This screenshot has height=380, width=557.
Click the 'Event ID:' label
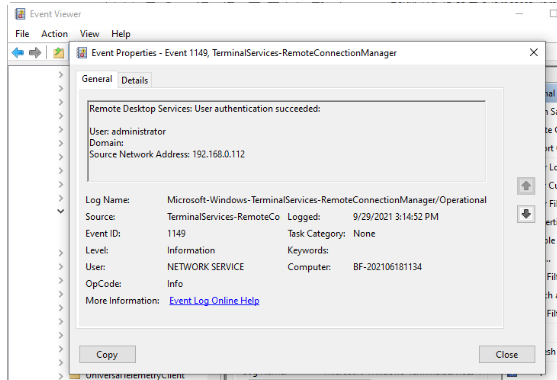click(x=103, y=234)
